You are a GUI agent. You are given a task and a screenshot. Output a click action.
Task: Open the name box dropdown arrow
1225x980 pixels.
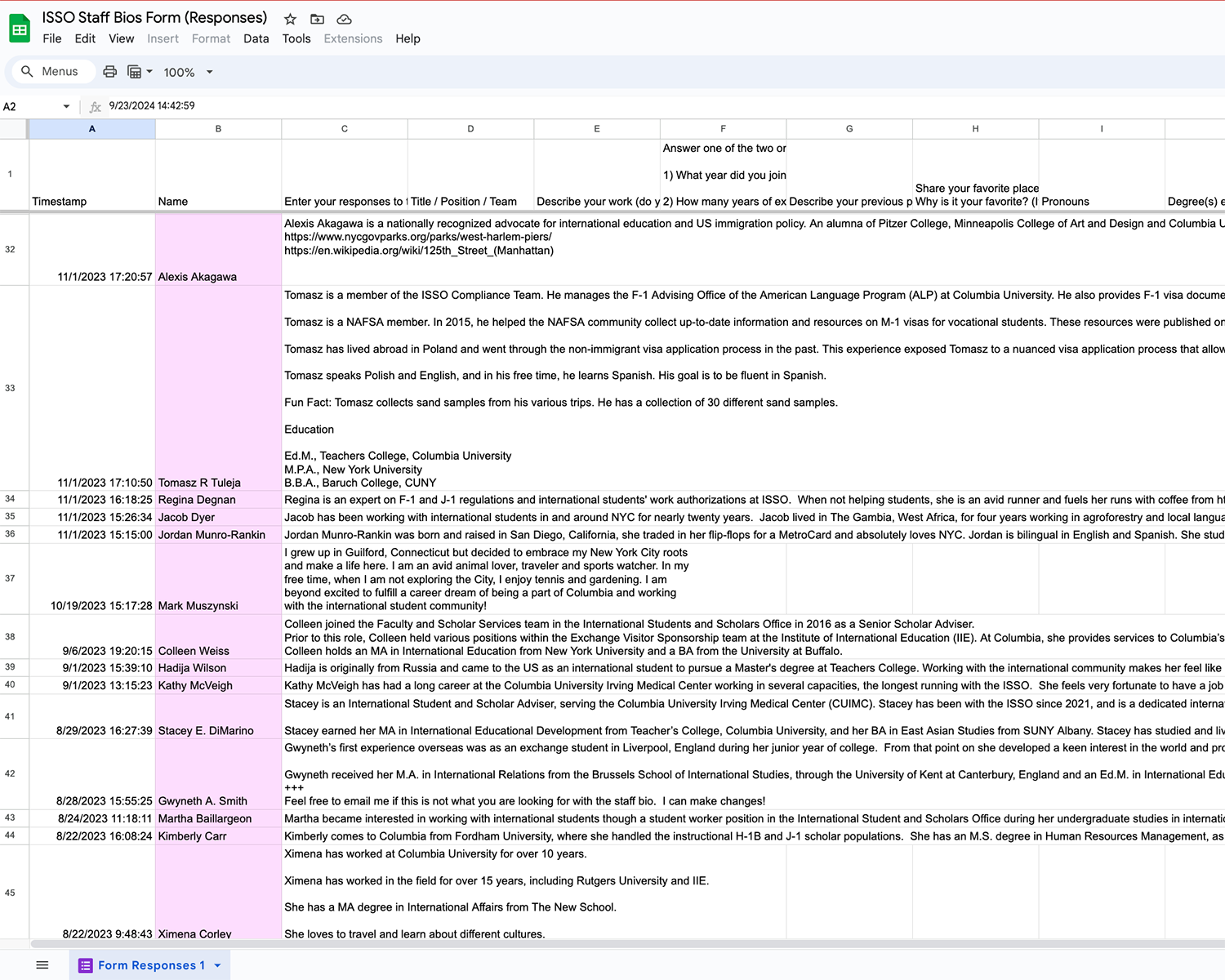pos(66,106)
